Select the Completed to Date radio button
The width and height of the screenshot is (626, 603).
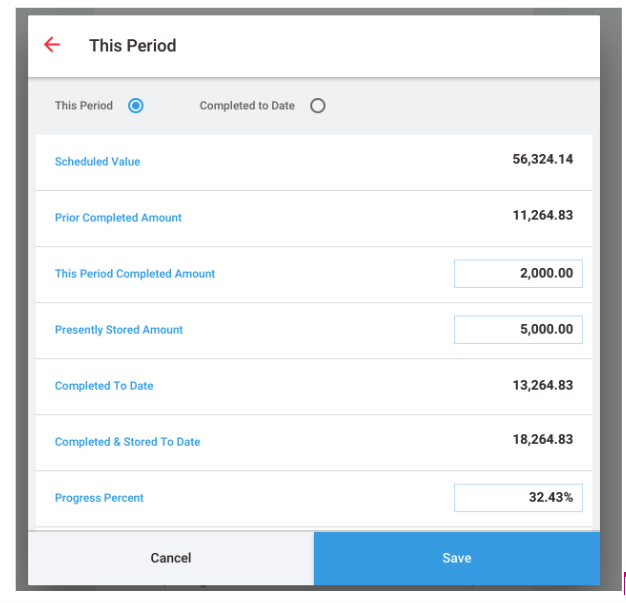(x=317, y=106)
